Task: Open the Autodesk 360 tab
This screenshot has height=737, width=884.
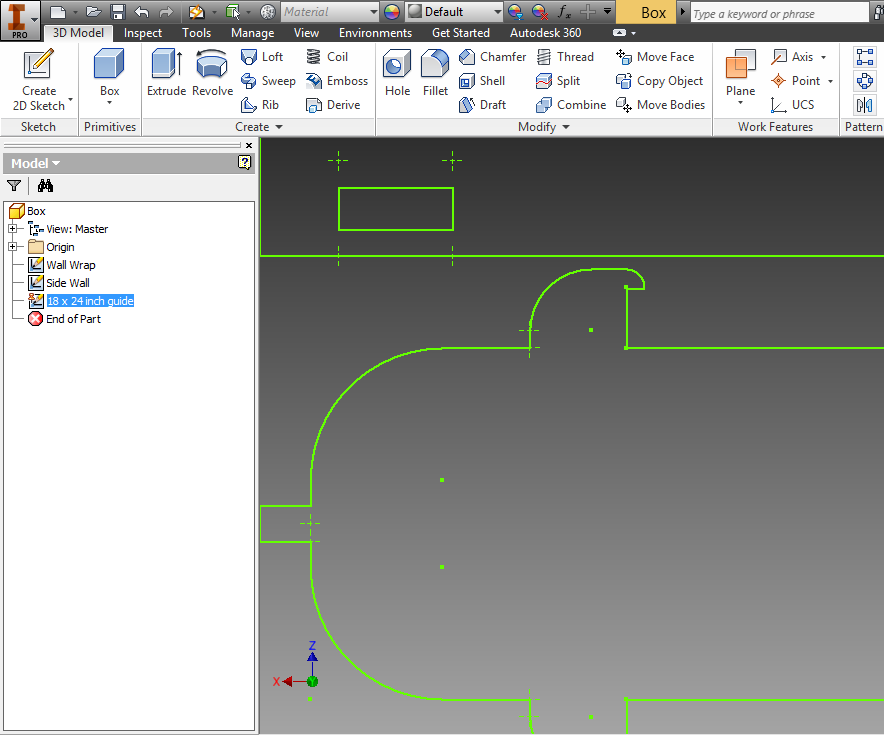Action: [x=545, y=33]
